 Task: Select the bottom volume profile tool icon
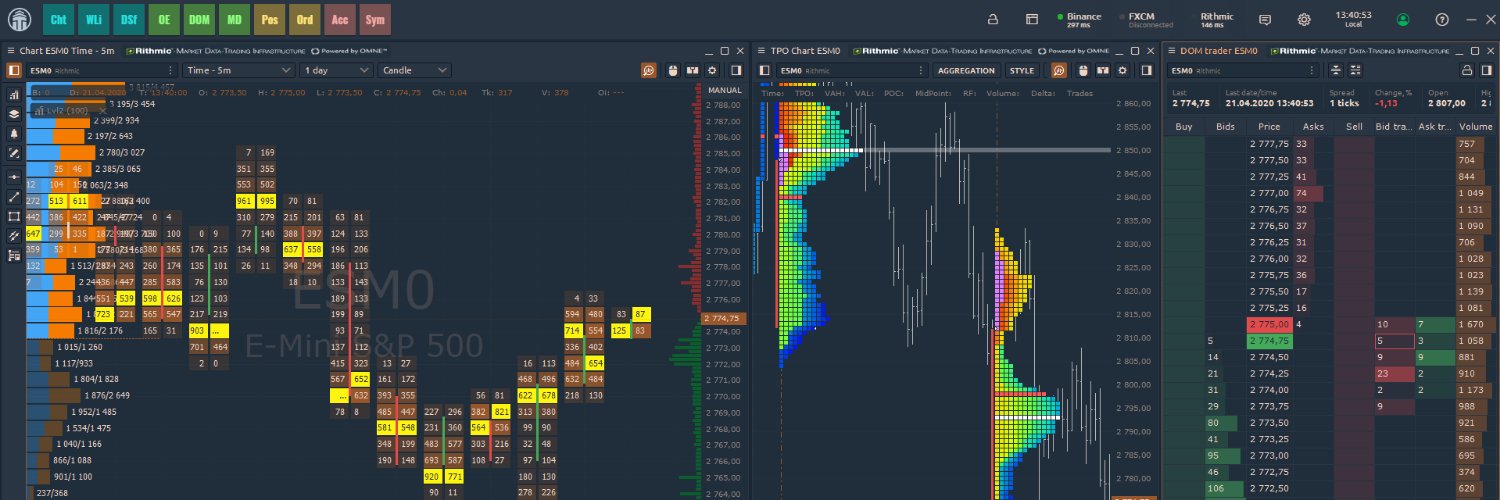click(14, 256)
